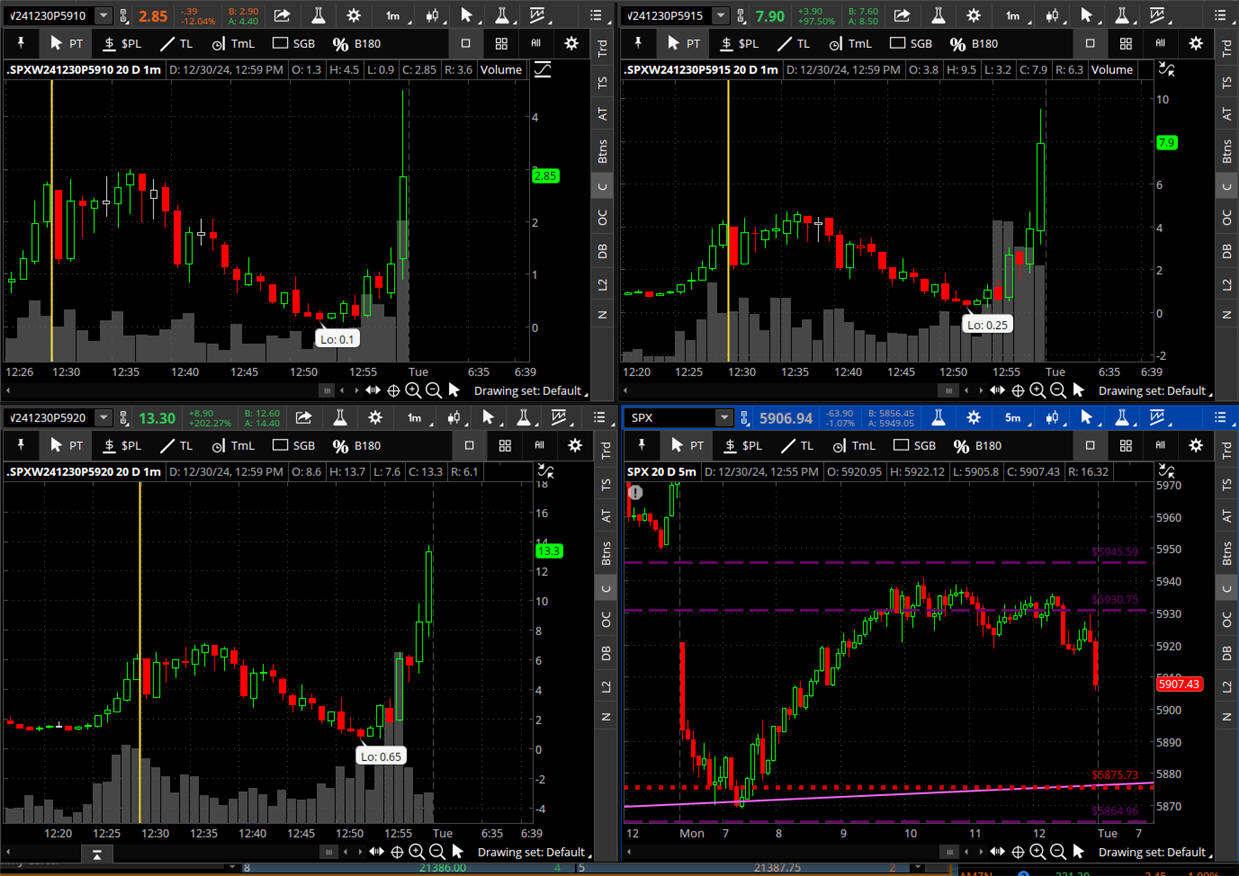Click the P5920 symbol input field

(52, 417)
